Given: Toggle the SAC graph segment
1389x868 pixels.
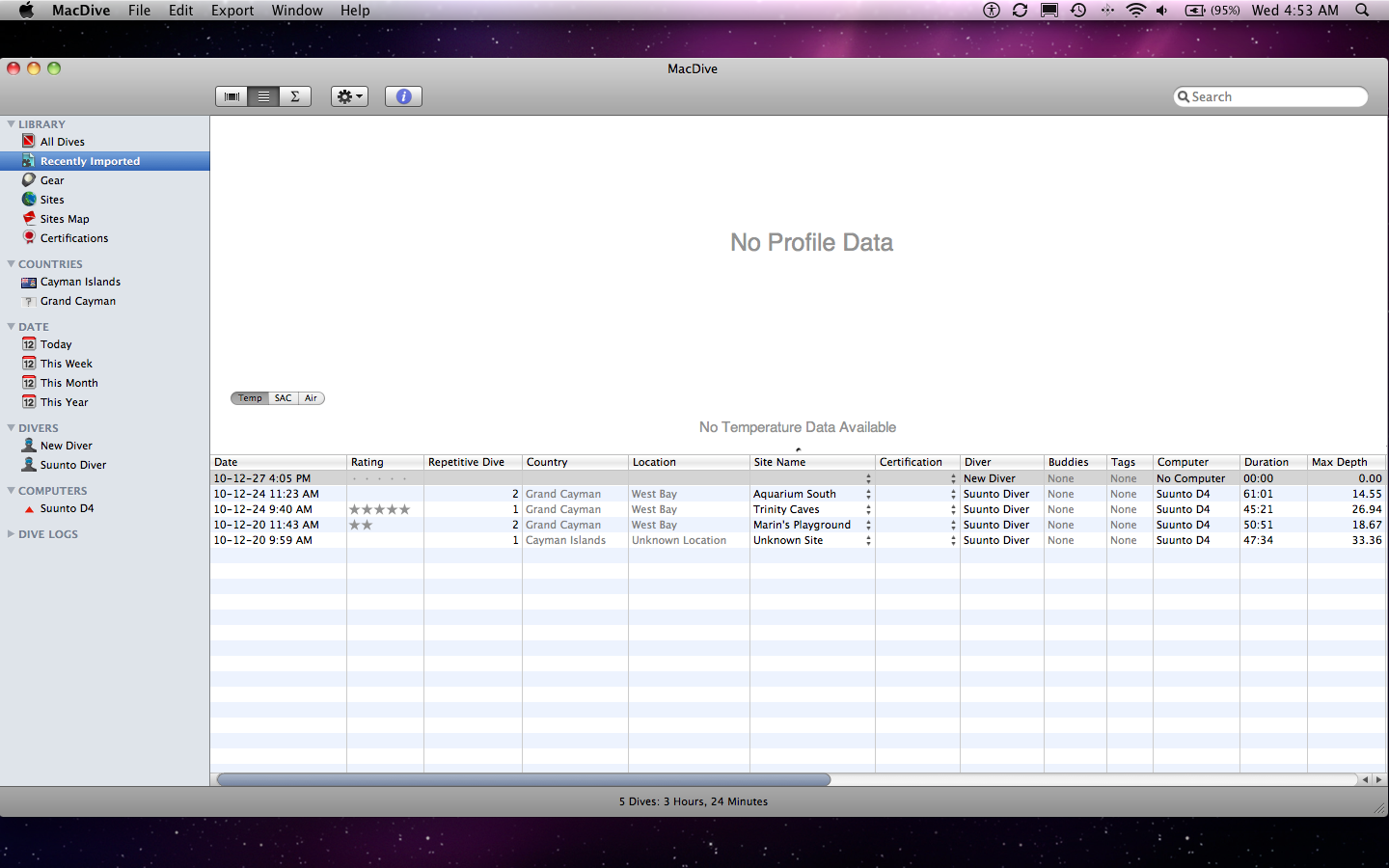Looking at the screenshot, I should [283, 398].
